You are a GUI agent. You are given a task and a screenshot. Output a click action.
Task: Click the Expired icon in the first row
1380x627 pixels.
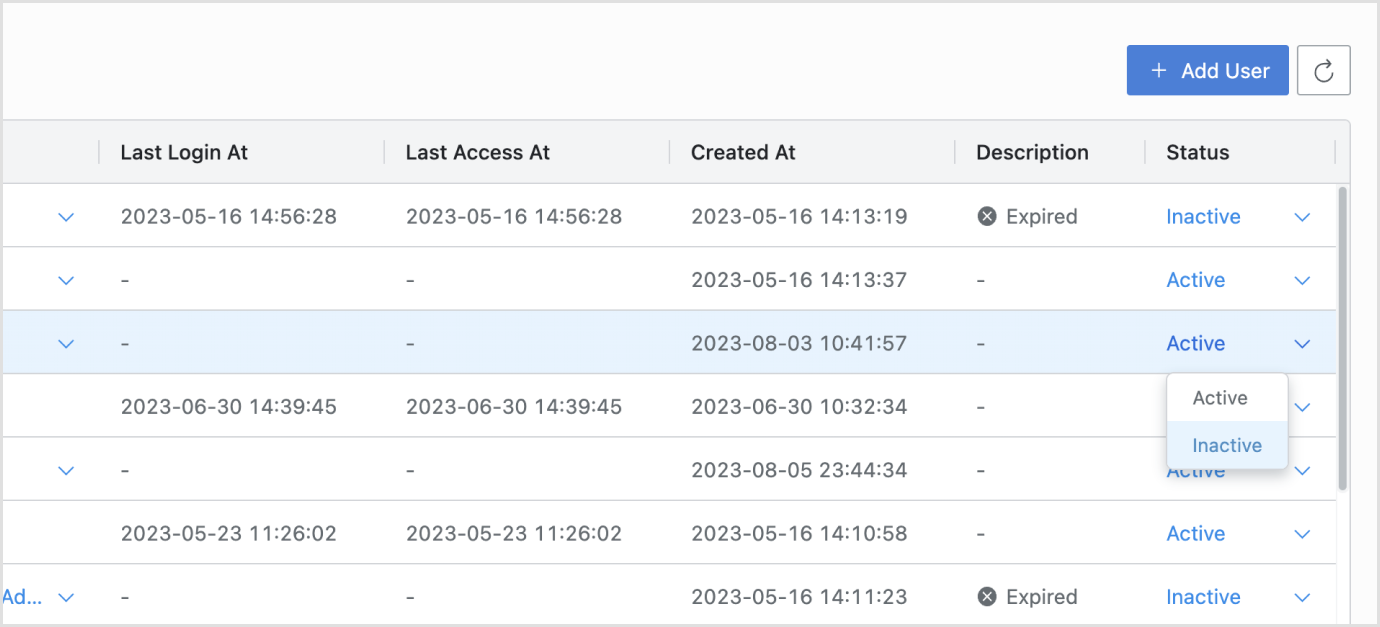[987, 217]
